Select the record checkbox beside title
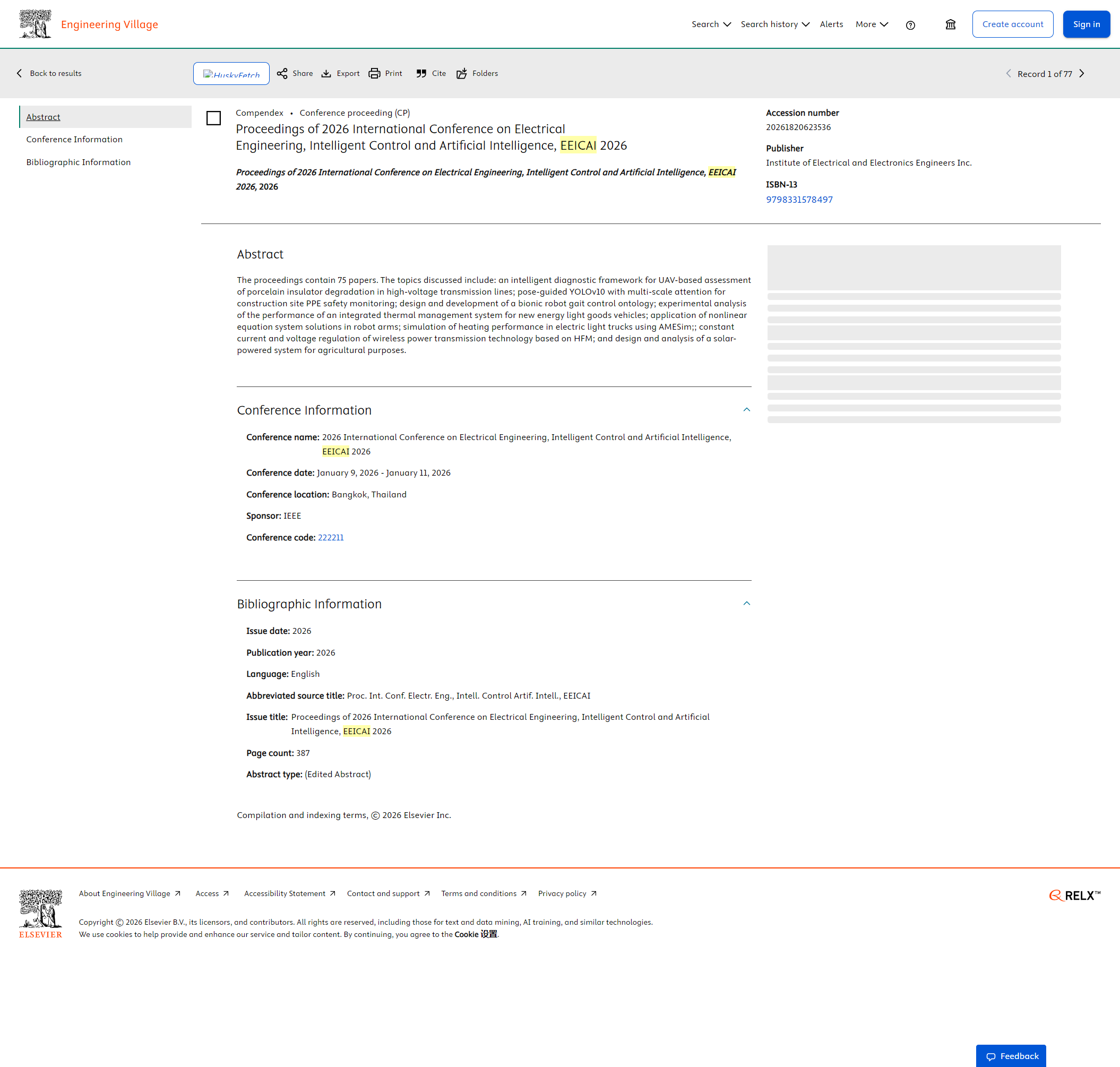The width and height of the screenshot is (1120, 1067). pos(213,118)
